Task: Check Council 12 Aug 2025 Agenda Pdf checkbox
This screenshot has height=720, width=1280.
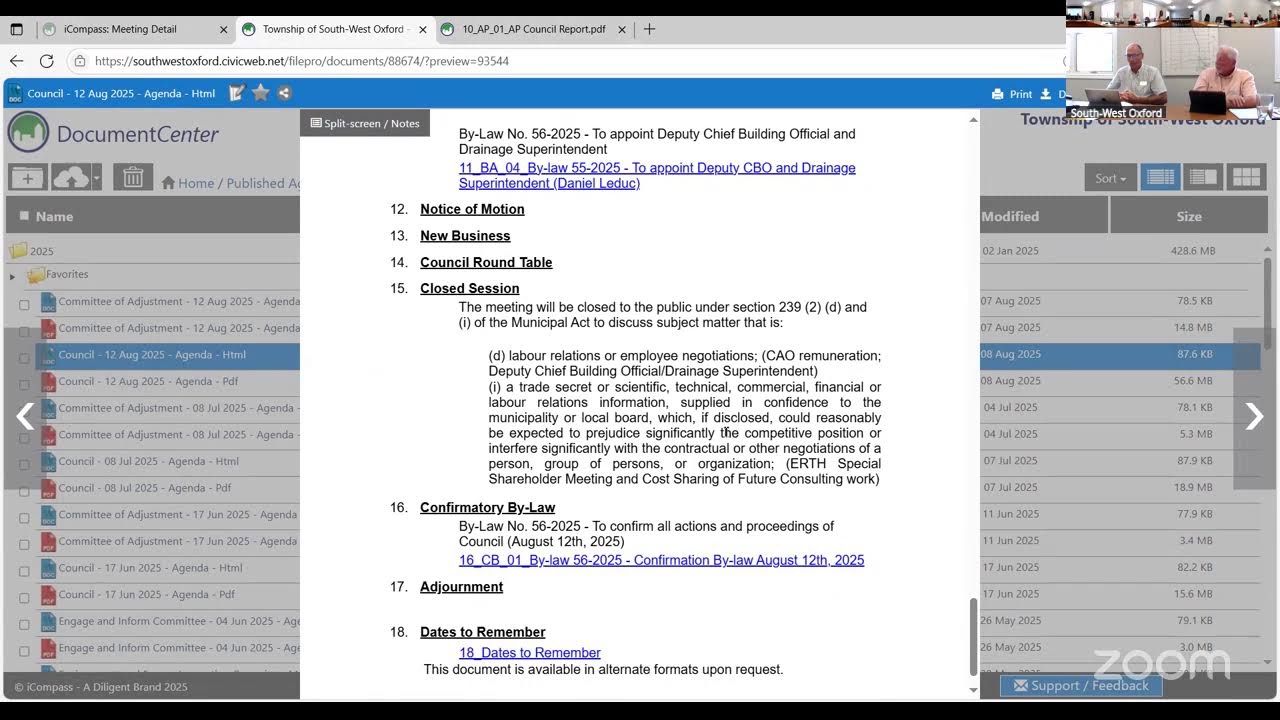Action: point(24,384)
